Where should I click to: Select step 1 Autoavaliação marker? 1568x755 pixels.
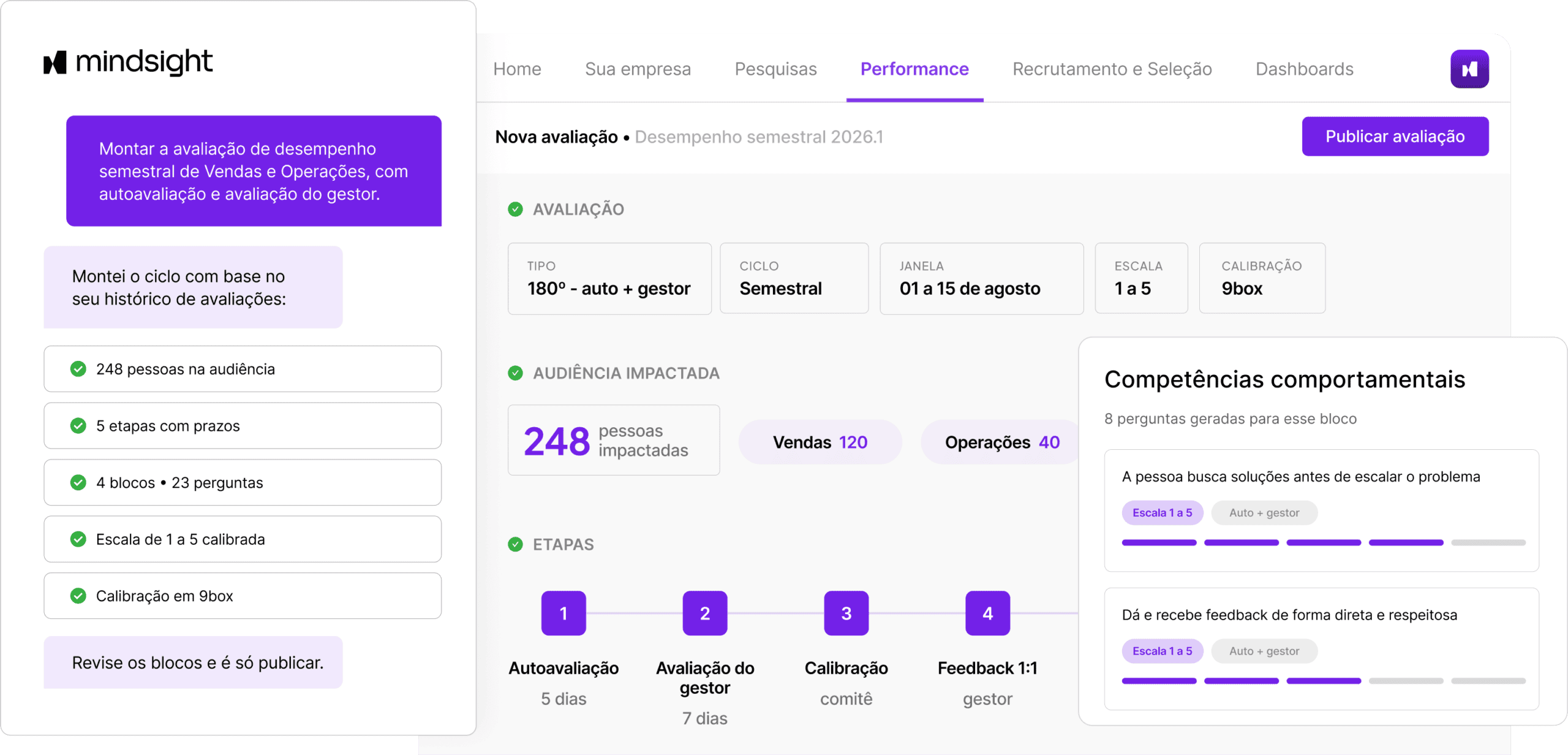point(563,613)
